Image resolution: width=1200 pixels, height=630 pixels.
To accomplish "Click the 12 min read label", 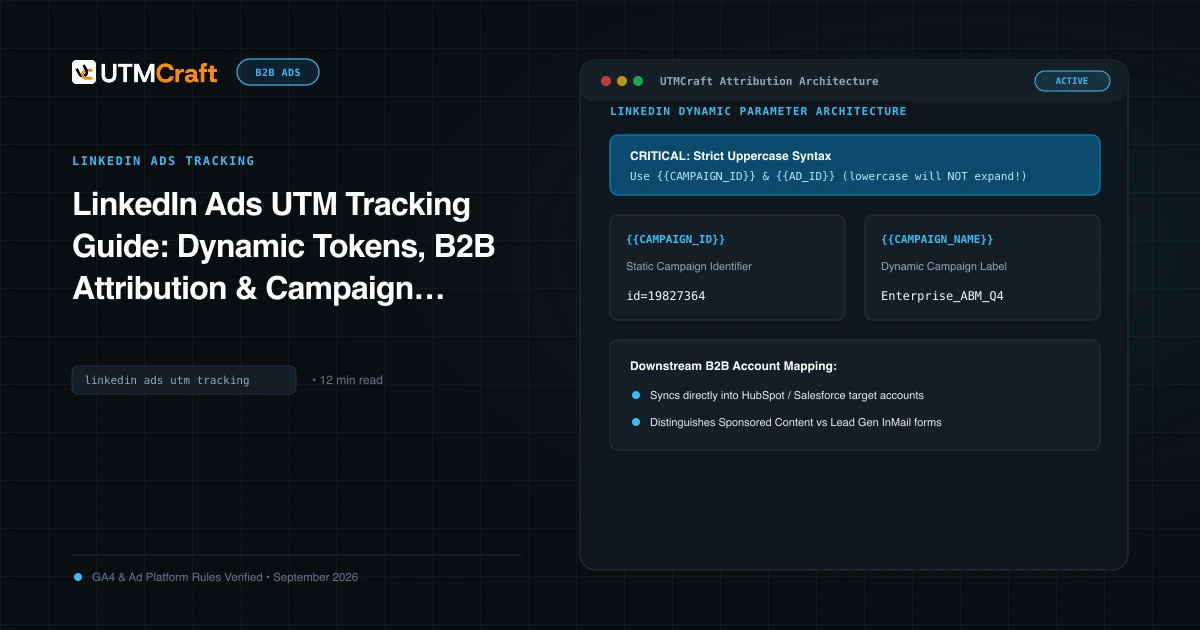I will [351, 380].
